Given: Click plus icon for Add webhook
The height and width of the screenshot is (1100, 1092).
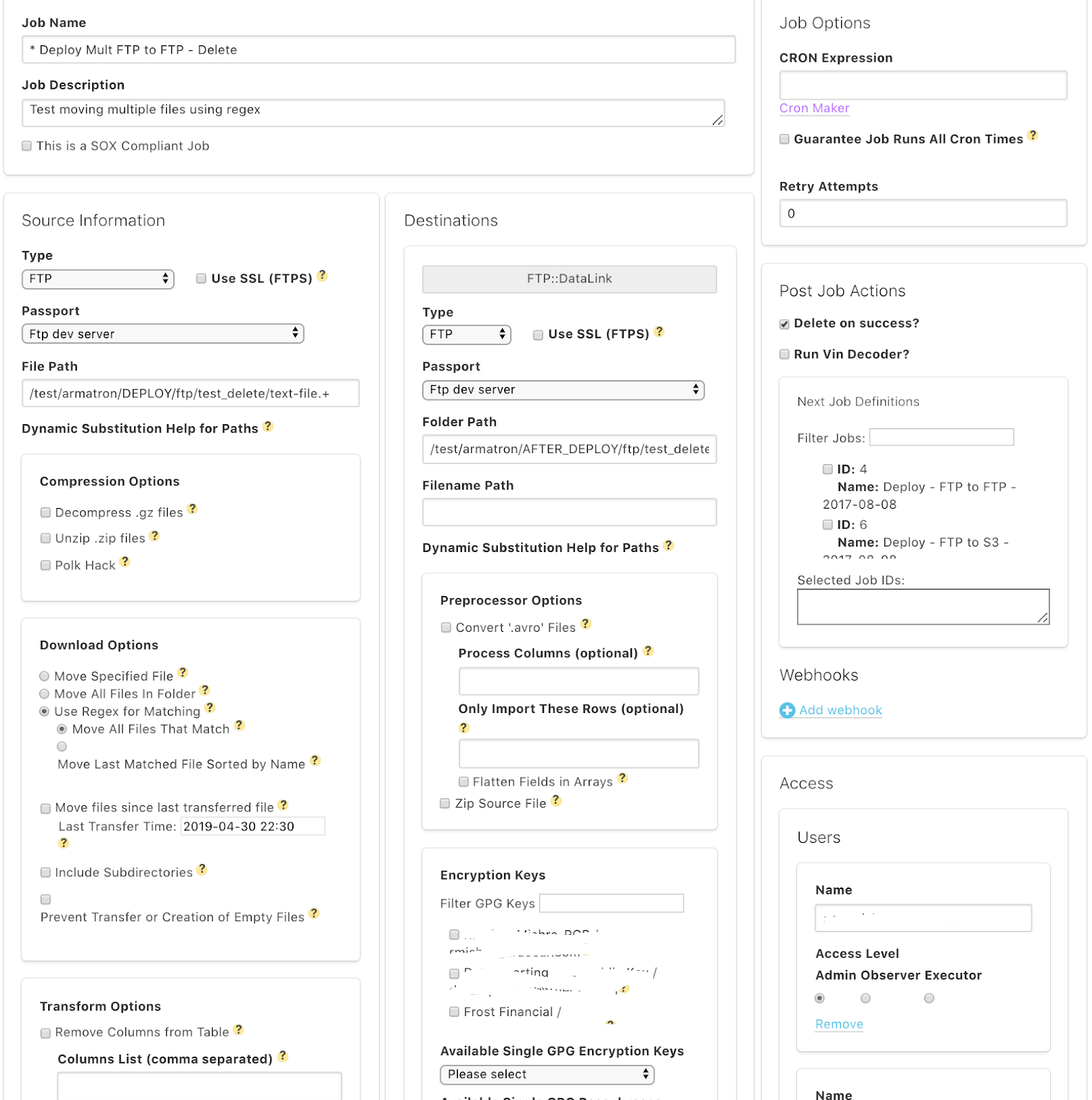Looking at the screenshot, I should point(787,710).
